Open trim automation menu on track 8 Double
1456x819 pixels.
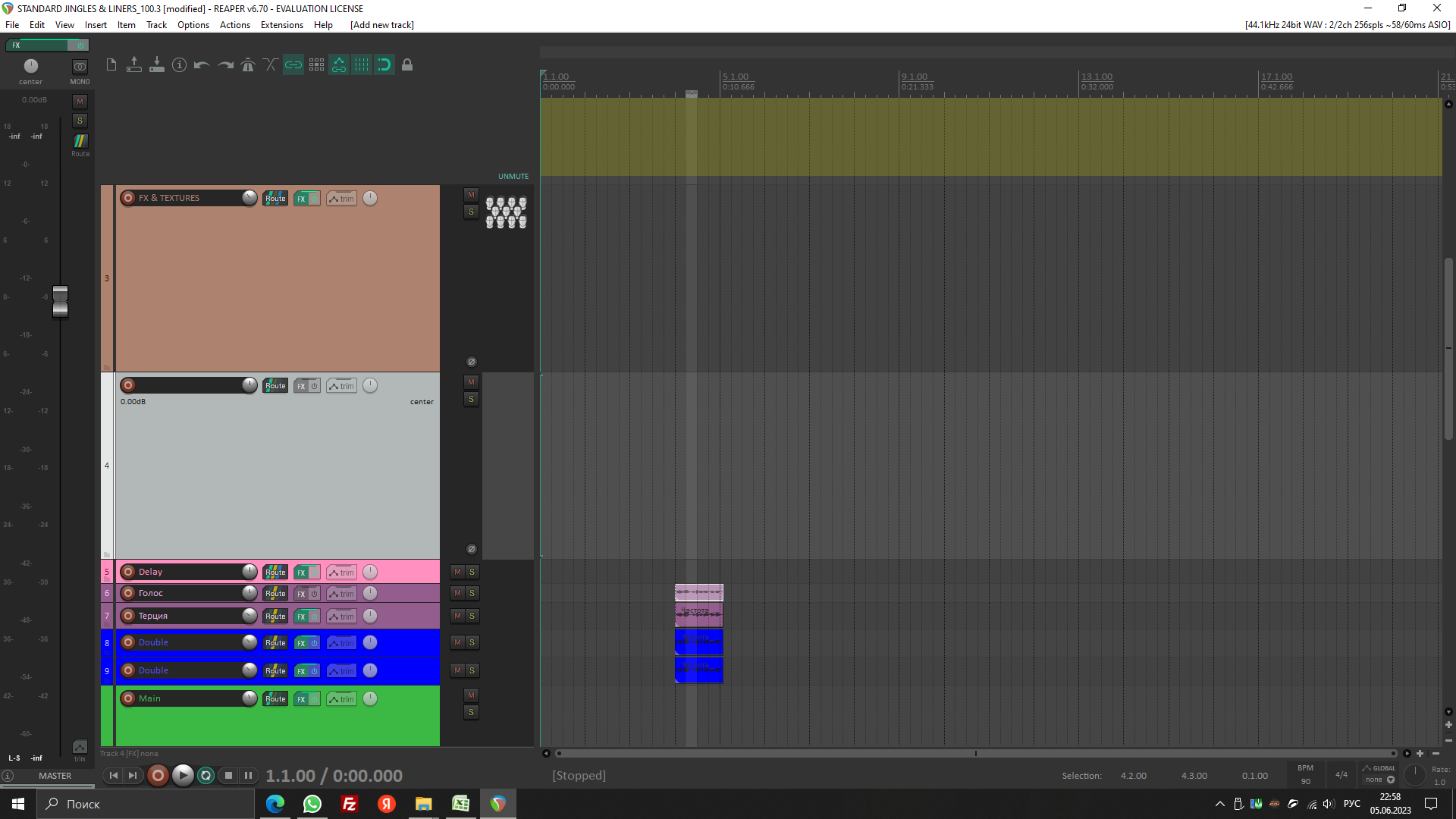tap(341, 643)
